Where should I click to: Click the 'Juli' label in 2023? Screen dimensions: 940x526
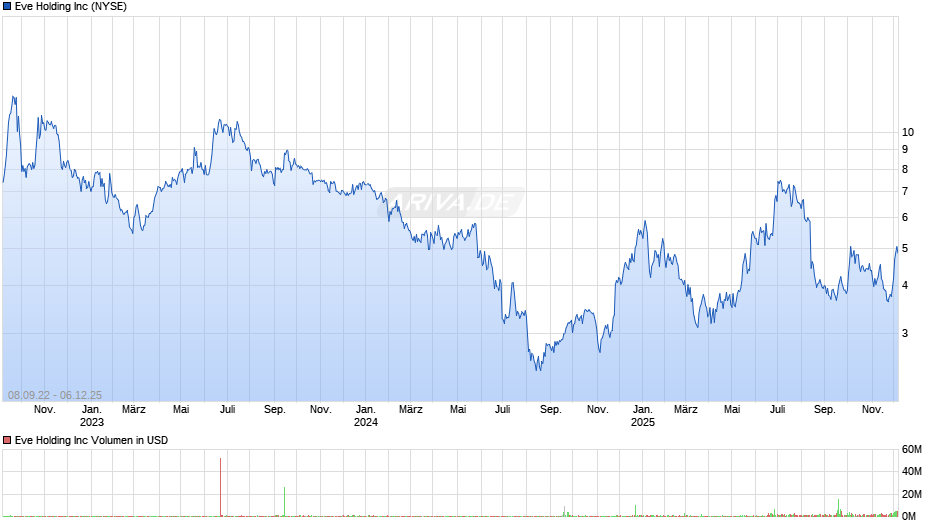(x=227, y=410)
